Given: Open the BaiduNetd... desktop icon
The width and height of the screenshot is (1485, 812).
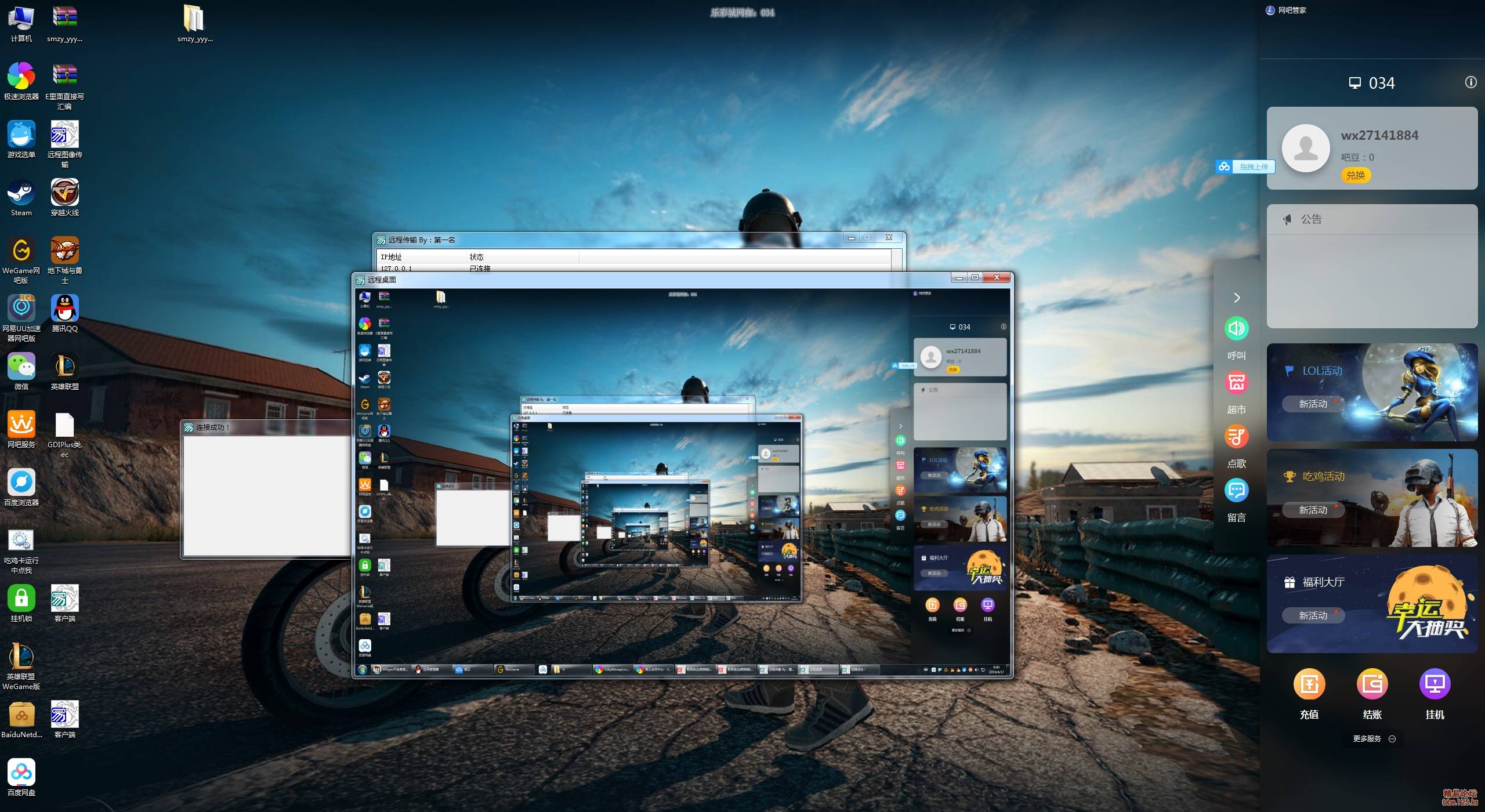Looking at the screenshot, I should click(x=21, y=719).
